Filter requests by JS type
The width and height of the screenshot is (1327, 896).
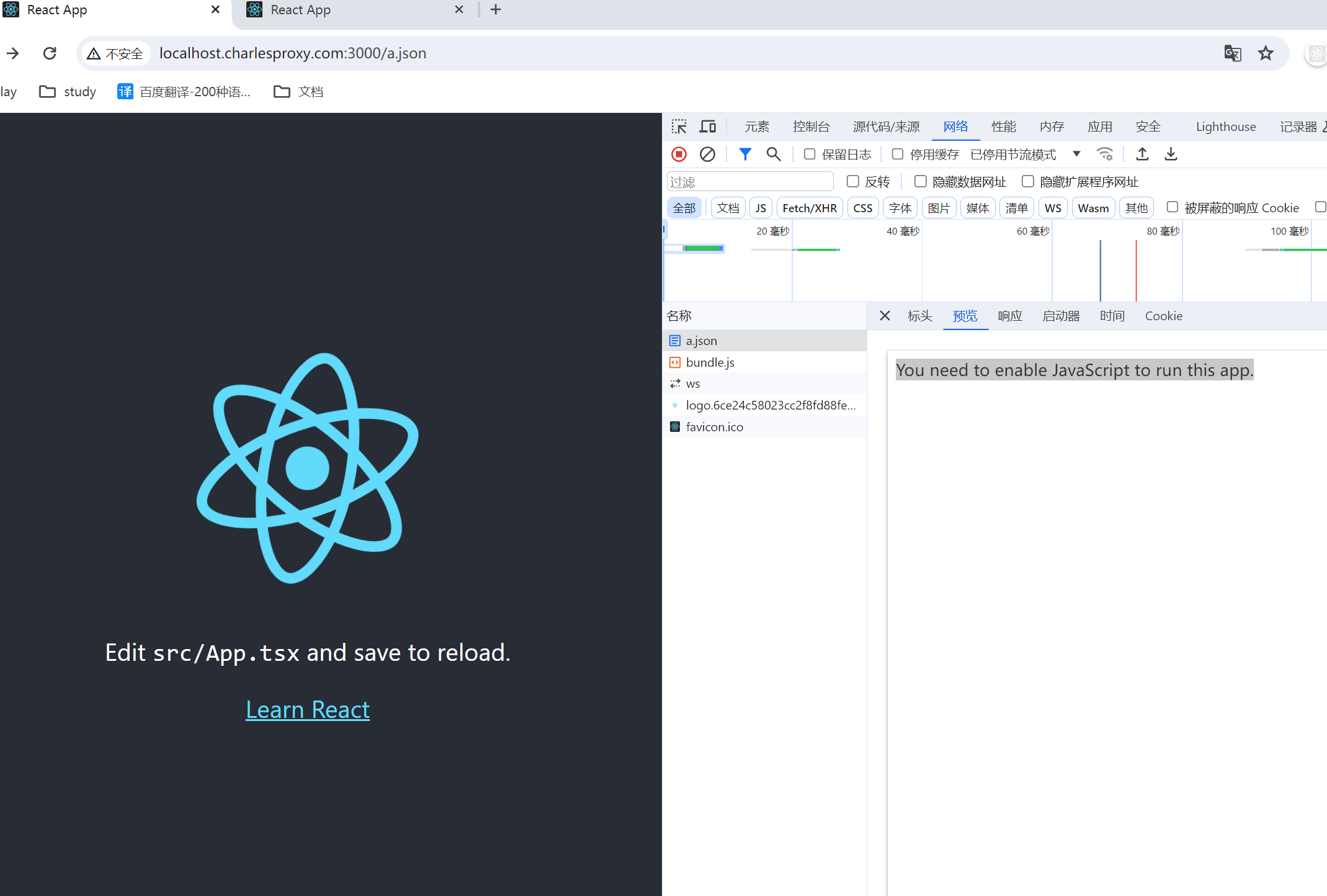point(761,208)
